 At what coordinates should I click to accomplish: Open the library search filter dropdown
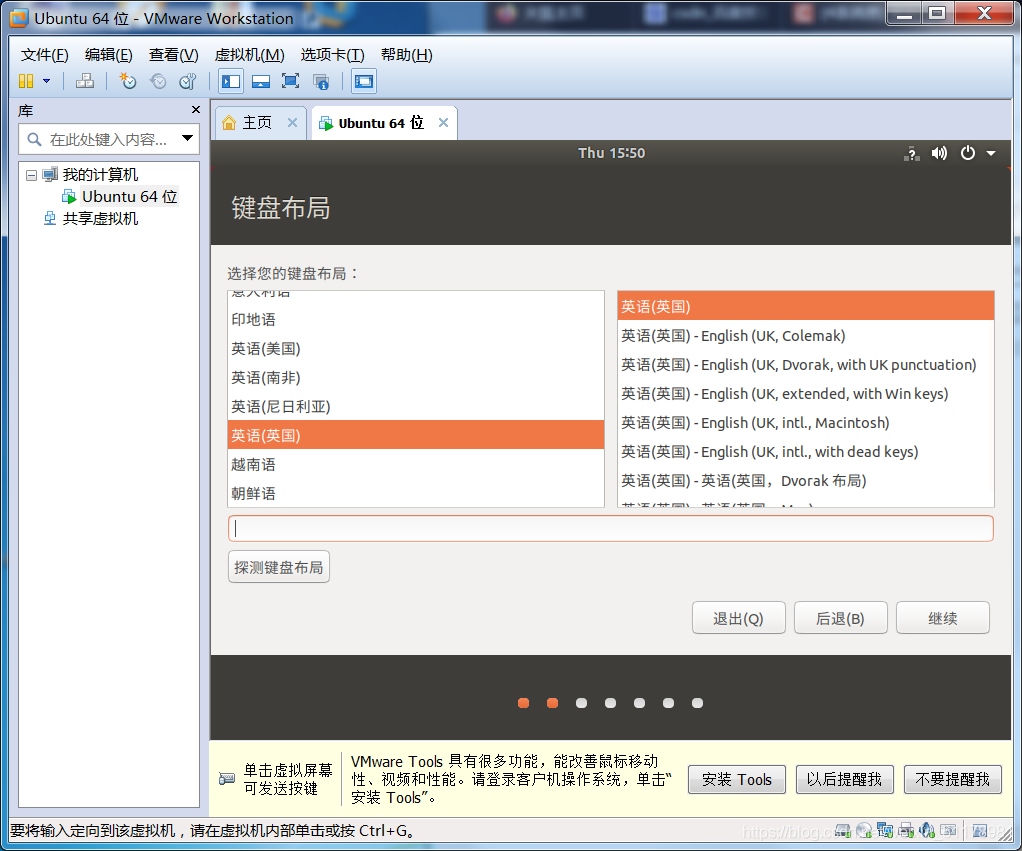(188, 138)
